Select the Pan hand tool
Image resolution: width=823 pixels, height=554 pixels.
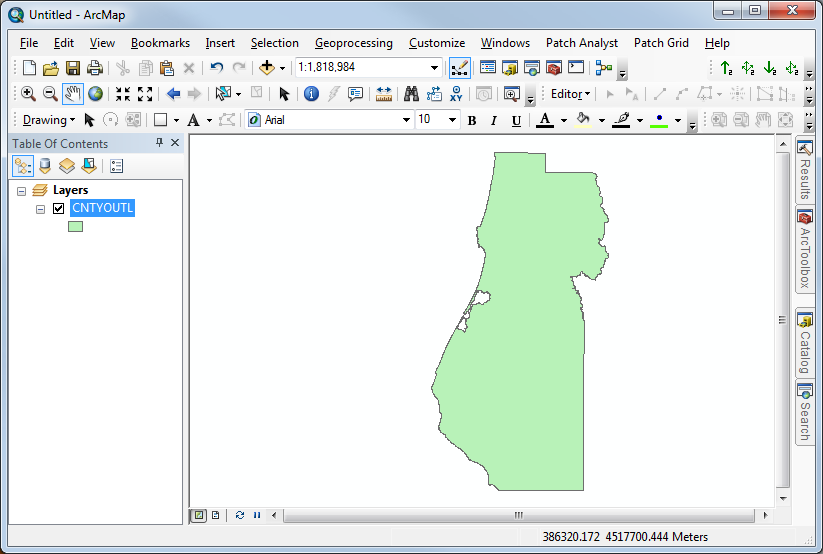[x=73, y=94]
